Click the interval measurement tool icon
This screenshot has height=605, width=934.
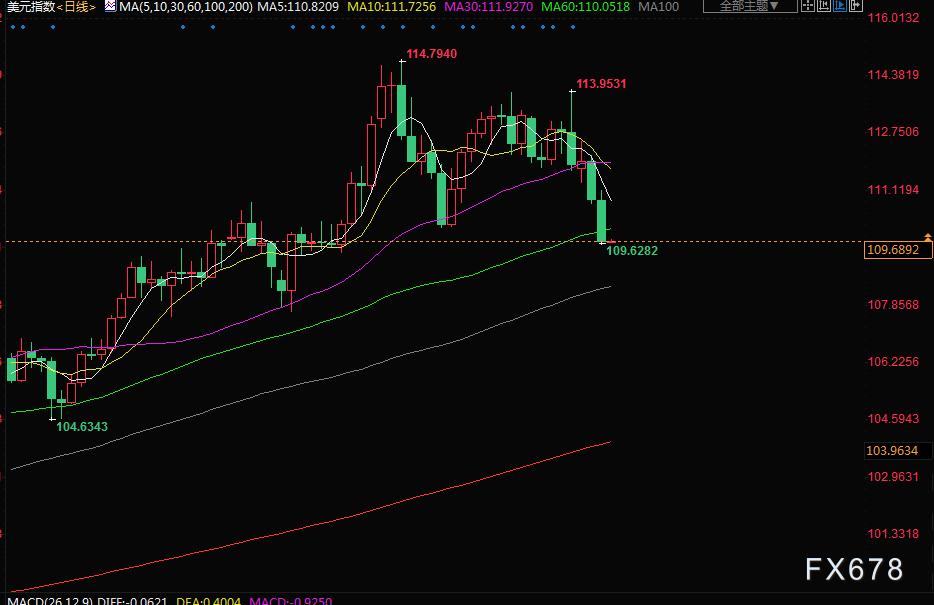click(x=824, y=6)
